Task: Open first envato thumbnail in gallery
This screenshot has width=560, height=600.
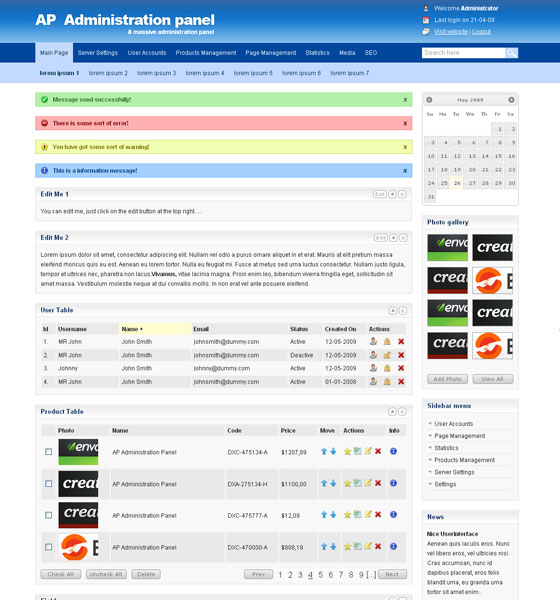Action: coord(447,248)
